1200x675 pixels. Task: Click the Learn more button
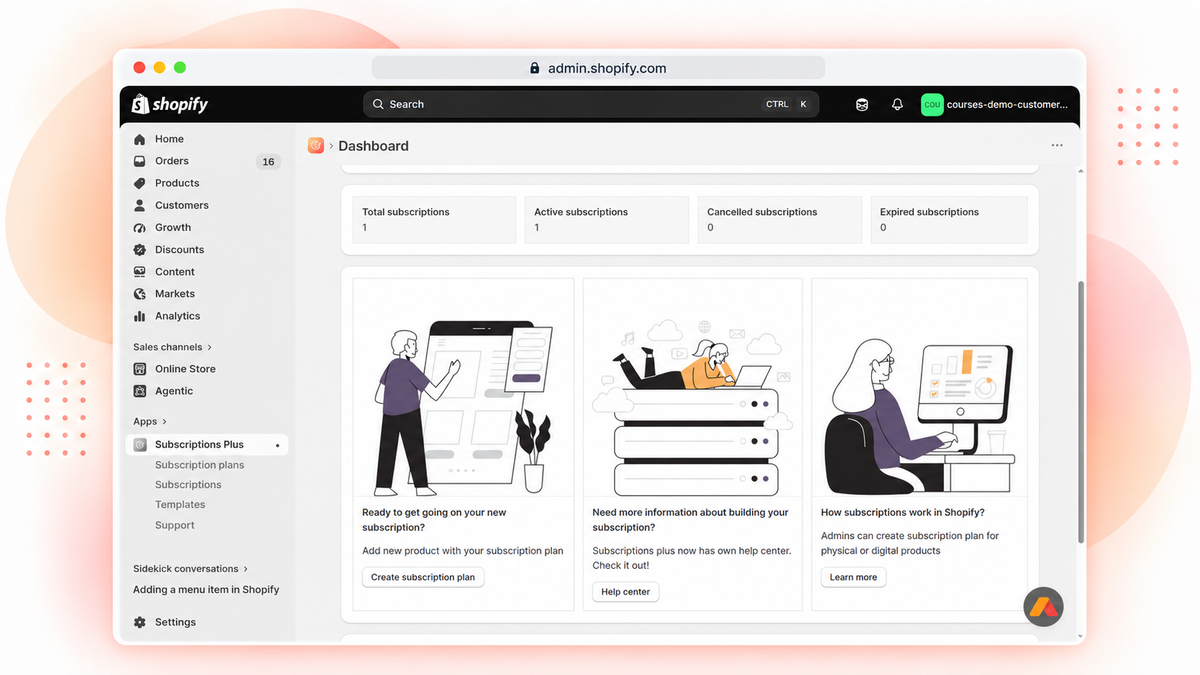(x=853, y=577)
